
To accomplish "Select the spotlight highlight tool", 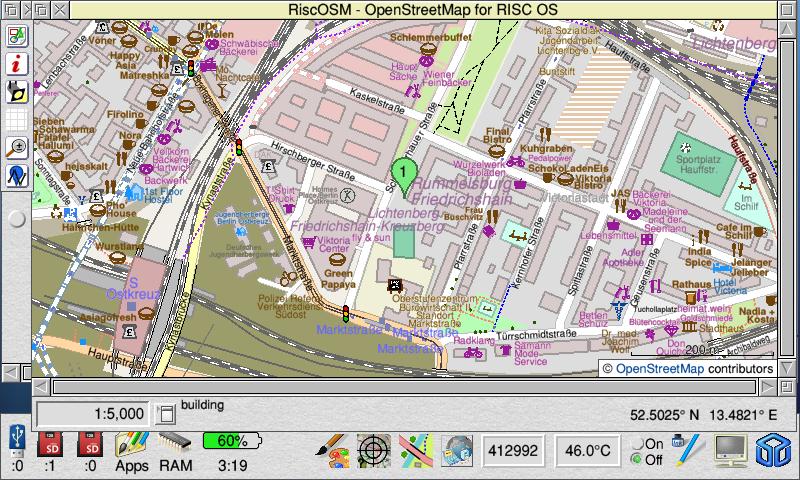I will [16, 92].
